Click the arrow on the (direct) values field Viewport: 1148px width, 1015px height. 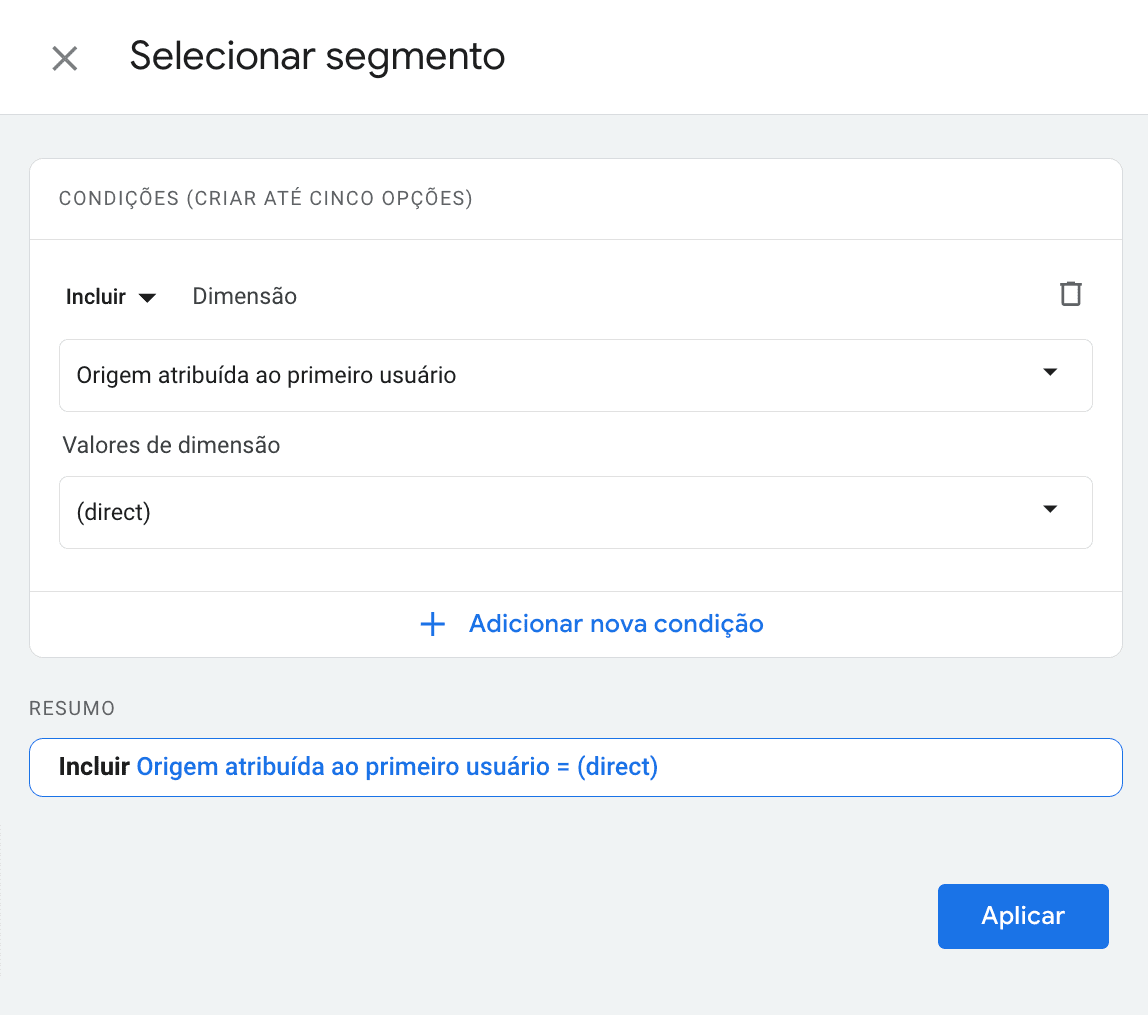(x=1050, y=510)
